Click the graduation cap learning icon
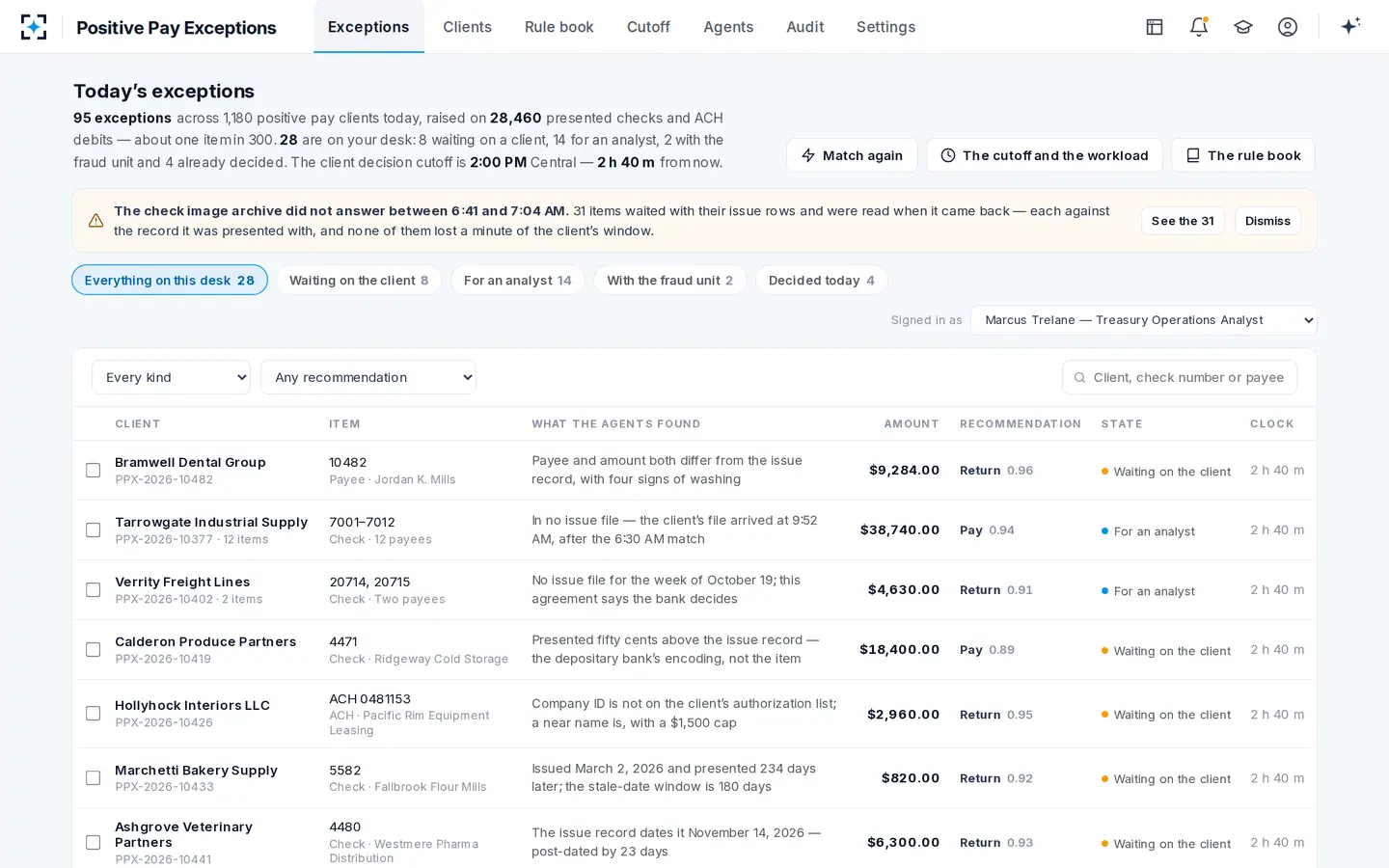Viewport: 1389px width, 868px height. click(1243, 27)
